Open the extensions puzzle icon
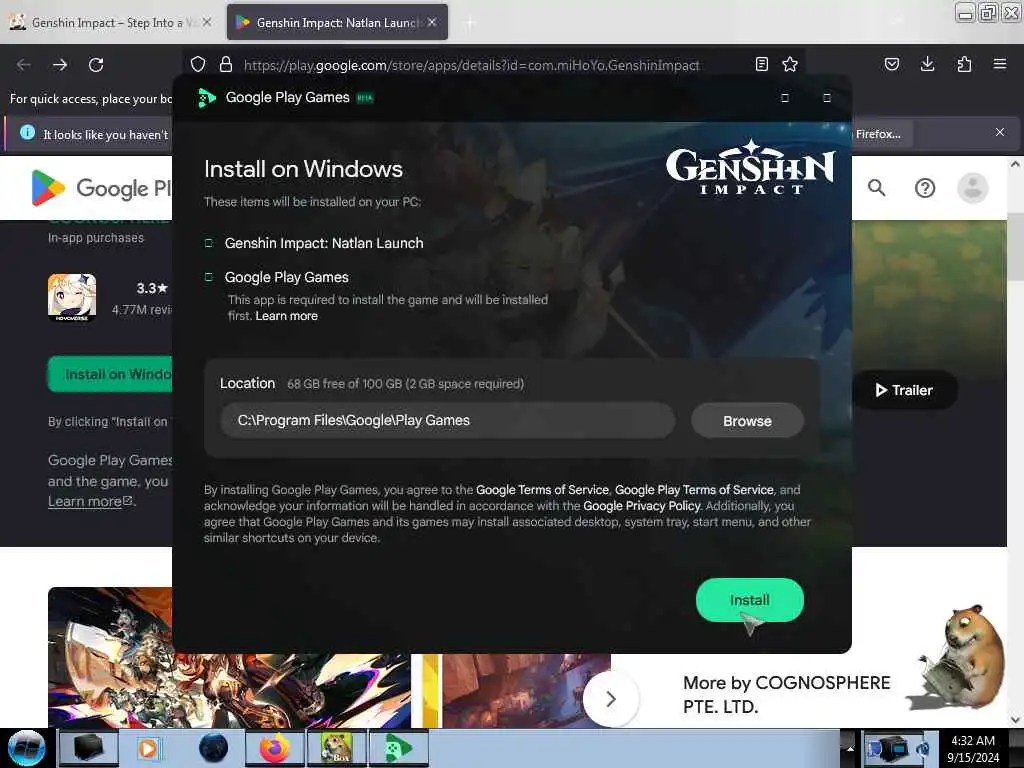Screen dimensions: 1024x768 [x=964, y=64]
